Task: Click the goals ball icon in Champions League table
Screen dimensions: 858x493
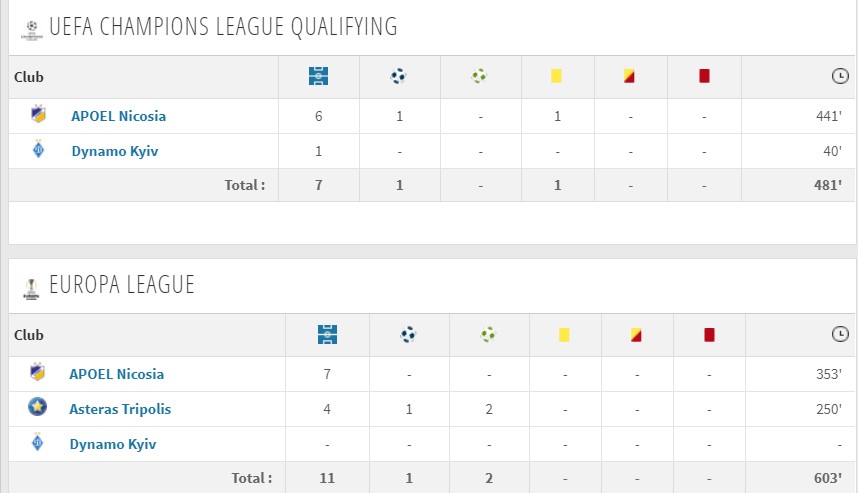Action: pyautogui.click(x=398, y=76)
